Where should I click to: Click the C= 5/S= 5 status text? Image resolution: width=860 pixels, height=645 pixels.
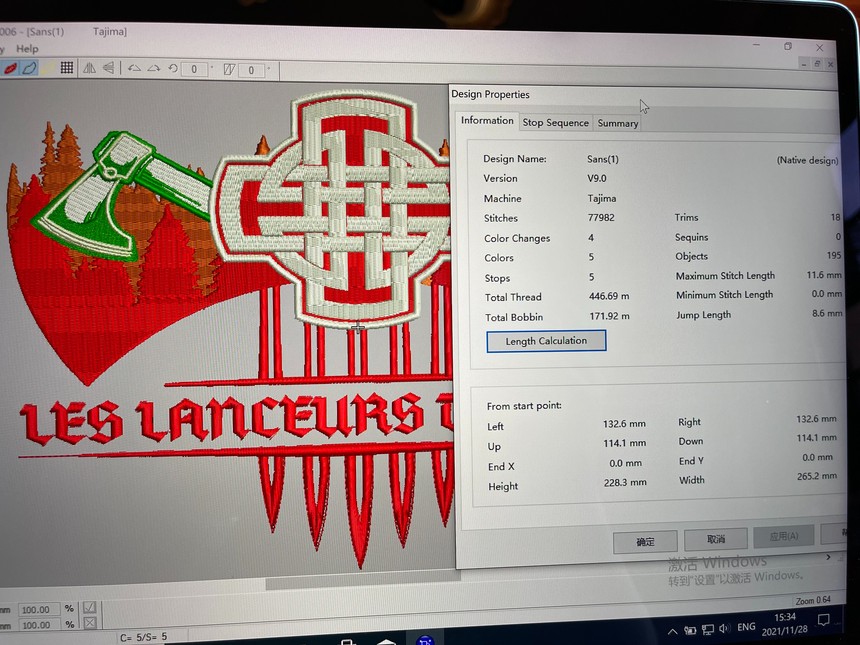[144, 637]
